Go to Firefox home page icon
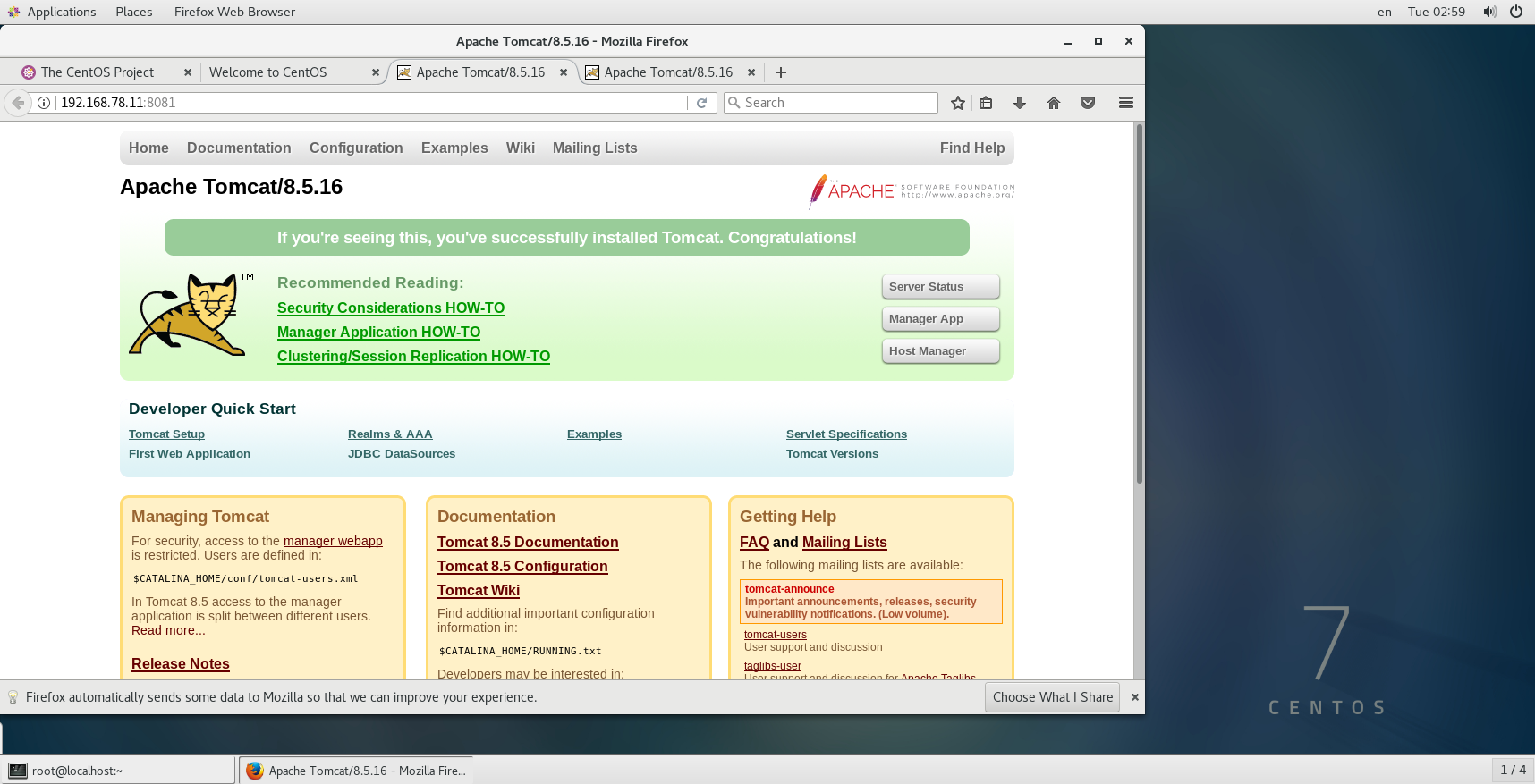Screen dimensions: 1535x784 pyautogui.click(x=1054, y=103)
